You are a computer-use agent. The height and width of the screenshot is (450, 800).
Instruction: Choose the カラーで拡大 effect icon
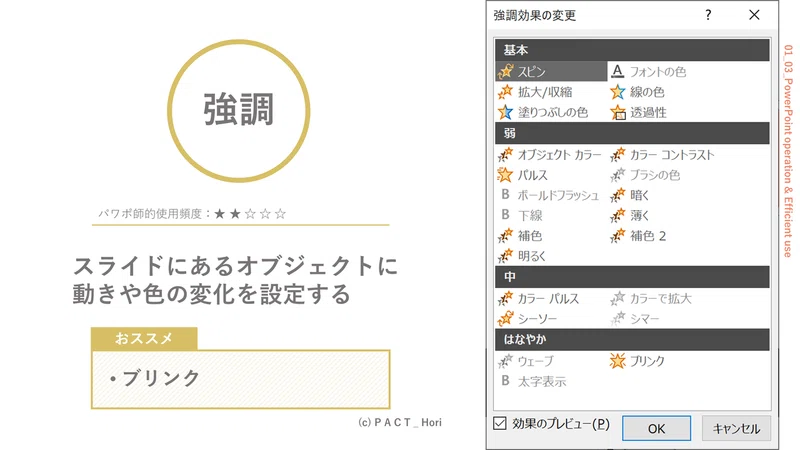[617, 298]
